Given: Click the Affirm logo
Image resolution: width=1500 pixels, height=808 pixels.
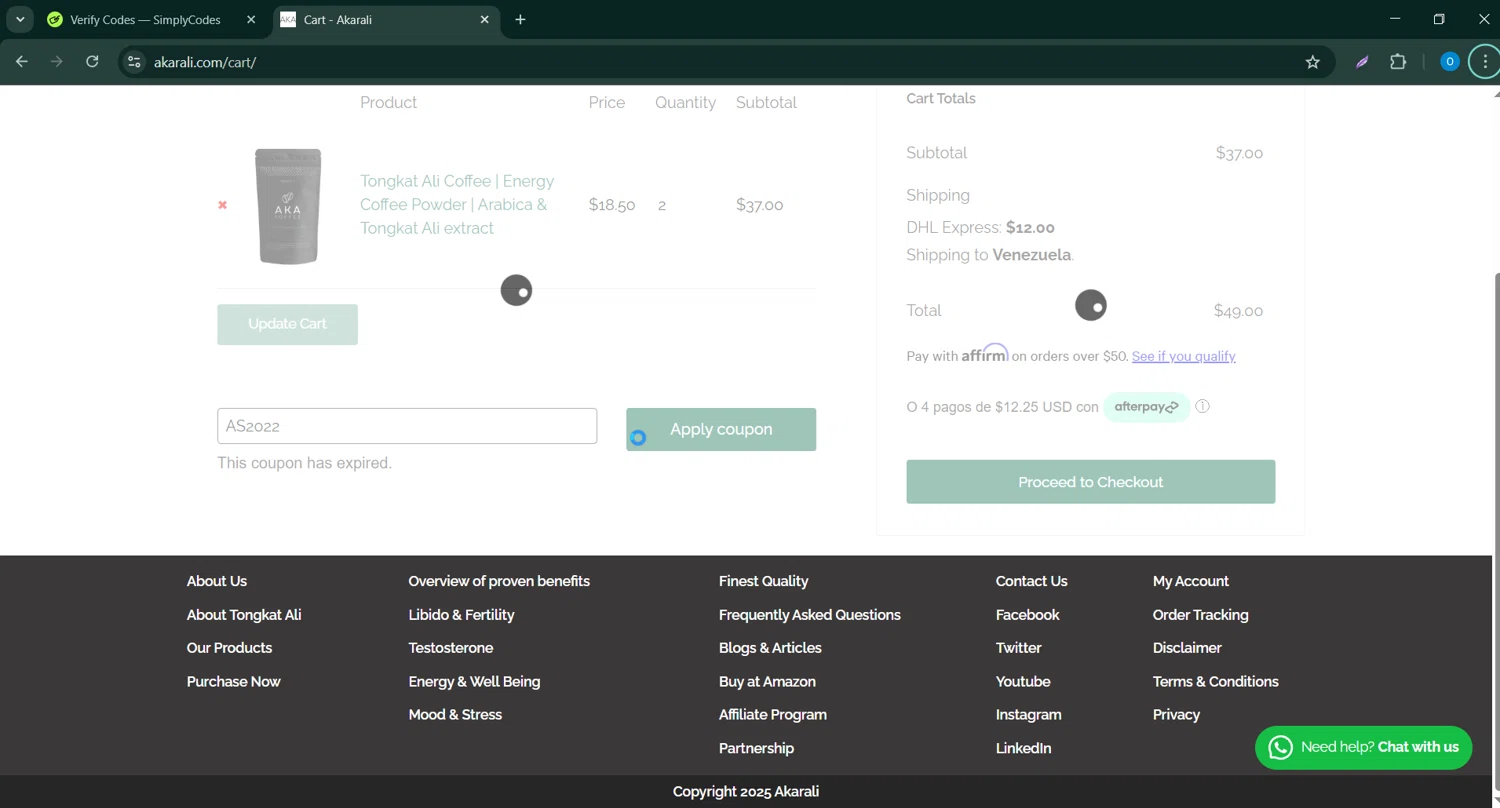Looking at the screenshot, I should point(985,353).
